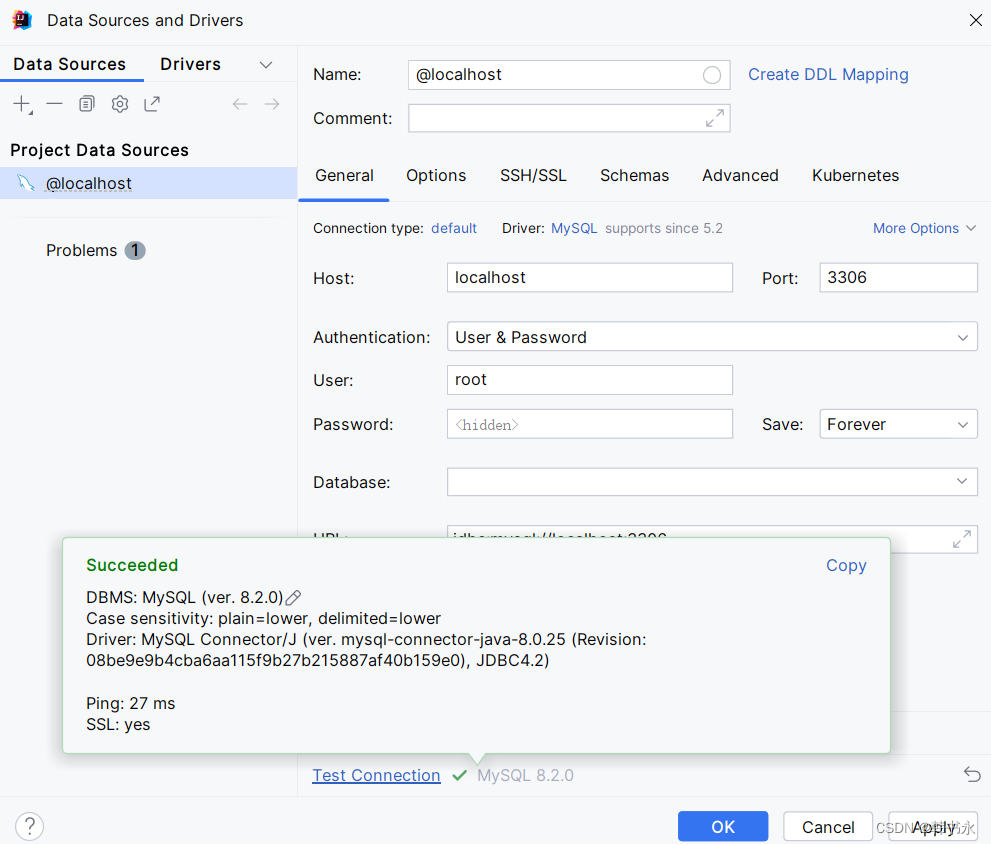The image size is (991, 844).
Task: Expand the URL field with arrows icon
Action: 962,539
